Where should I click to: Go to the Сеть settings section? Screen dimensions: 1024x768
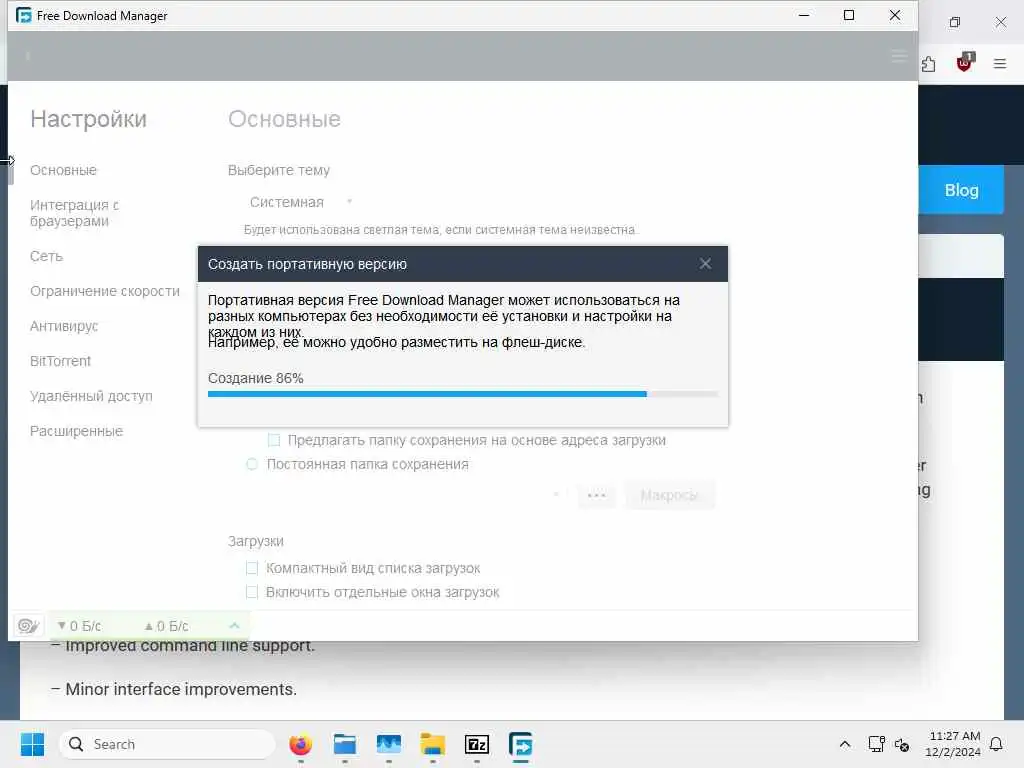pos(46,257)
